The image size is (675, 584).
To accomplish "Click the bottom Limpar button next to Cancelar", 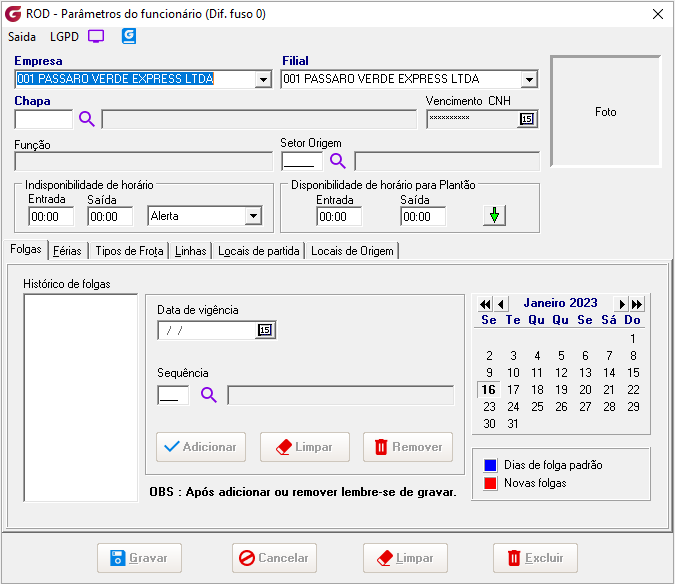I will [406, 558].
